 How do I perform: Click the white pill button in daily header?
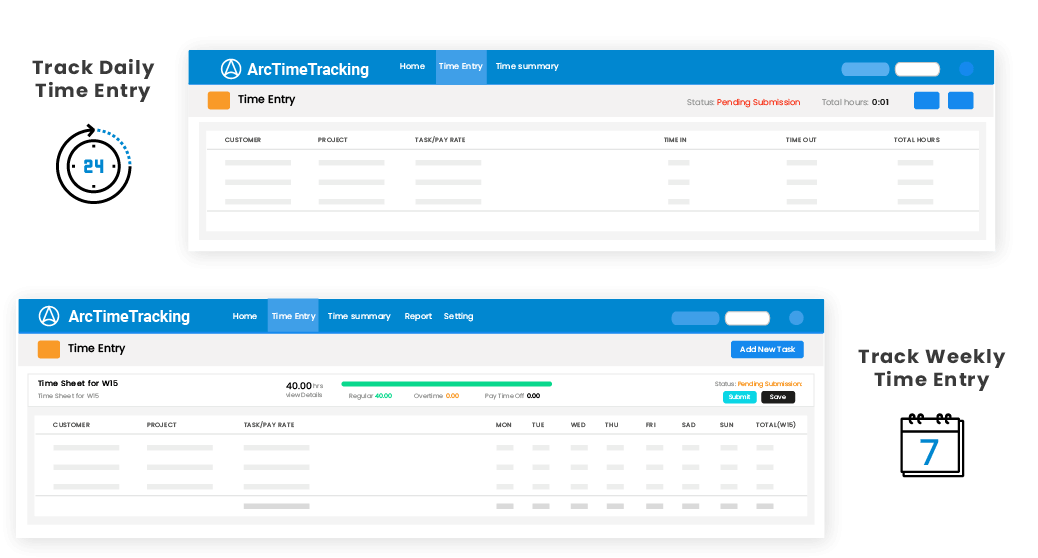pyautogui.click(x=918, y=69)
